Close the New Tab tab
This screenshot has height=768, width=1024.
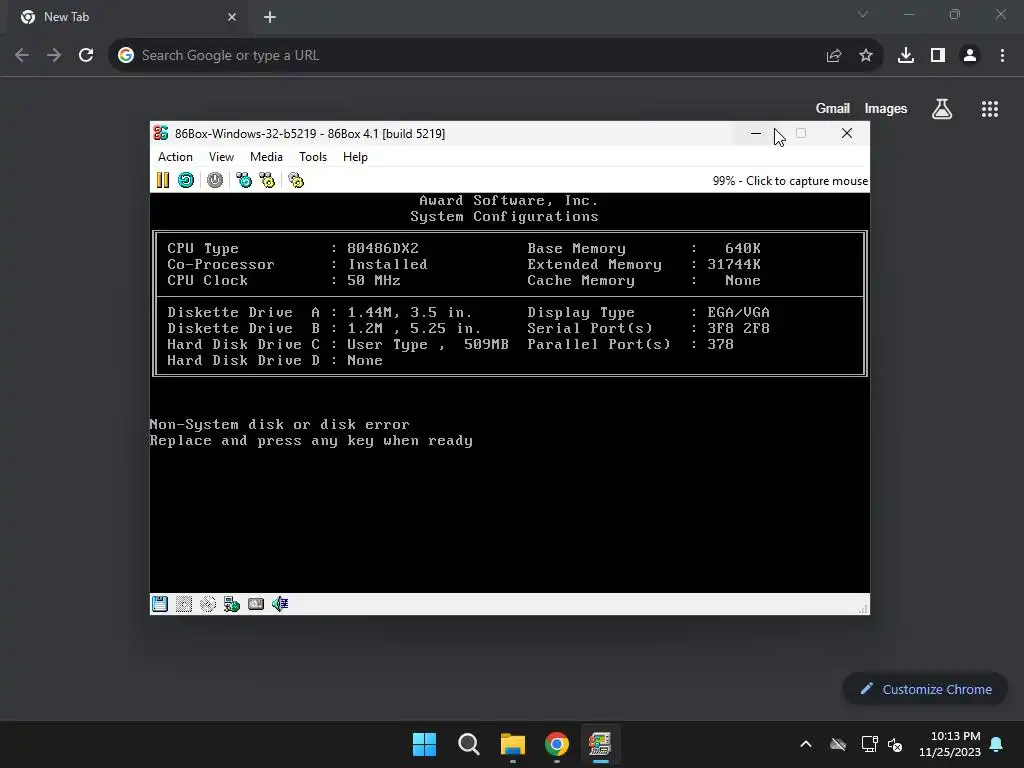[232, 17]
